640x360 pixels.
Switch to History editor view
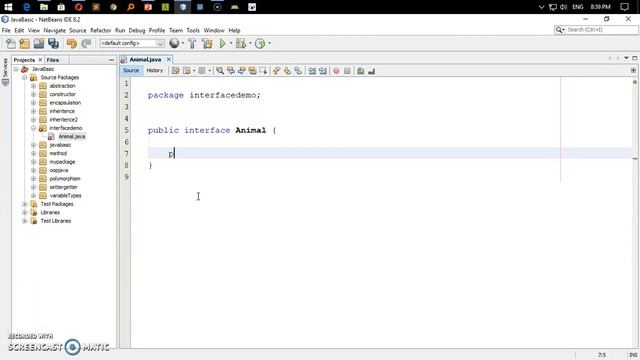click(155, 71)
